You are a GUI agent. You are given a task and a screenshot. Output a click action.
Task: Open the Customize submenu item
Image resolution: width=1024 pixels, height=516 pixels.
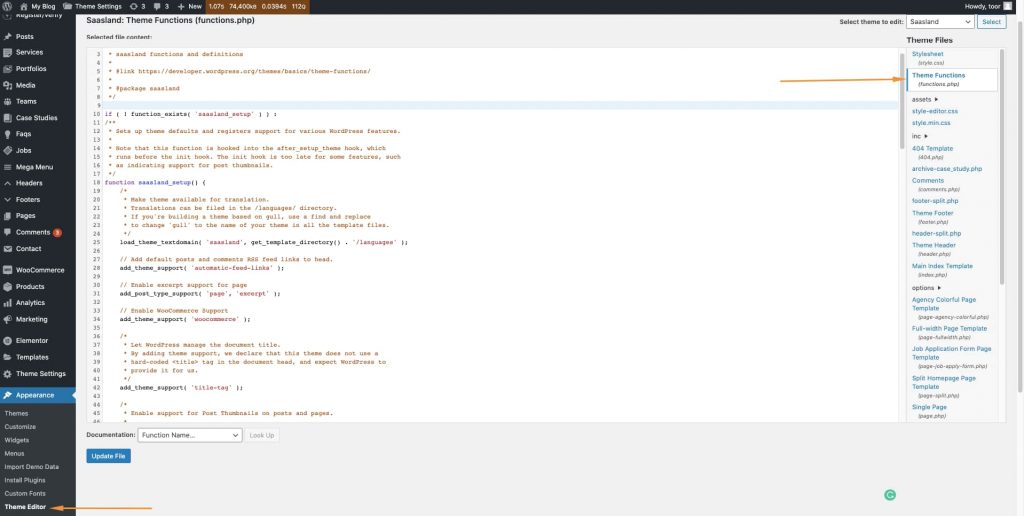tap(20, 427)
